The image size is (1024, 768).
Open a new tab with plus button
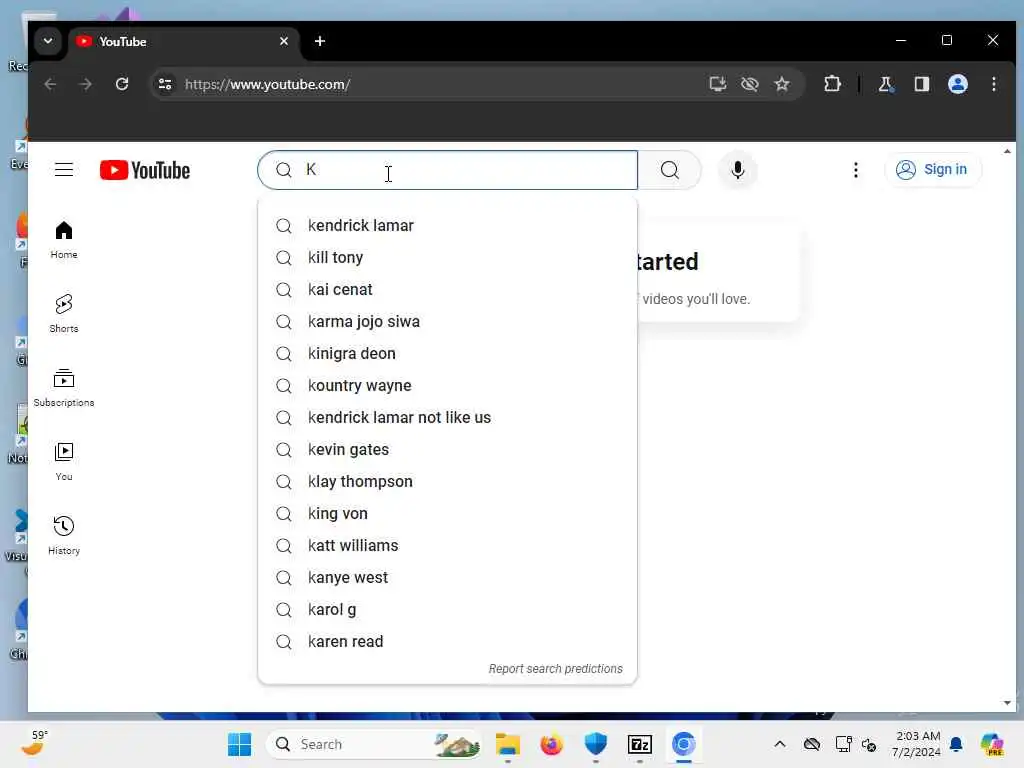click(x=320, y=41)
